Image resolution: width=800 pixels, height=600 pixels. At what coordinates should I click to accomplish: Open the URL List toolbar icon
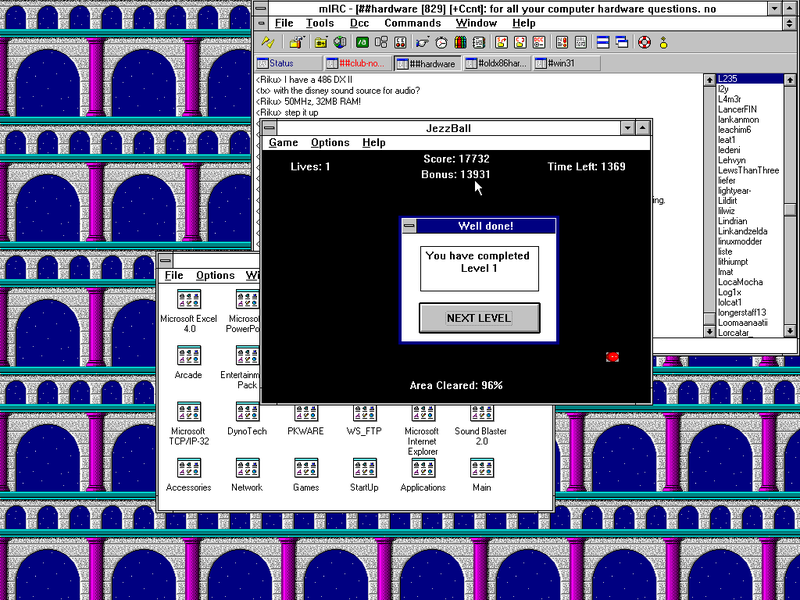tap(581, 43)
